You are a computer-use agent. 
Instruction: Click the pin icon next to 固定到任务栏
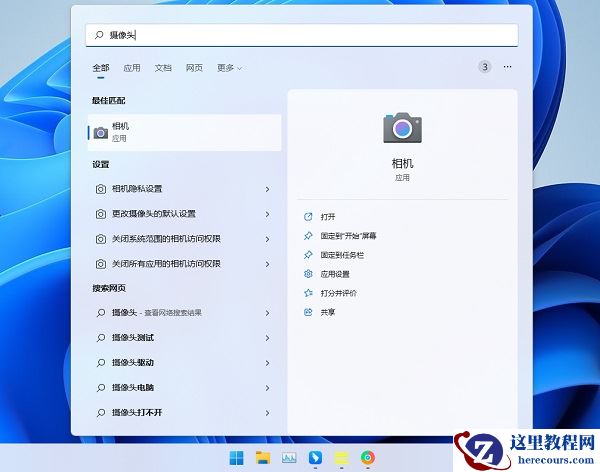coord(308,255)
